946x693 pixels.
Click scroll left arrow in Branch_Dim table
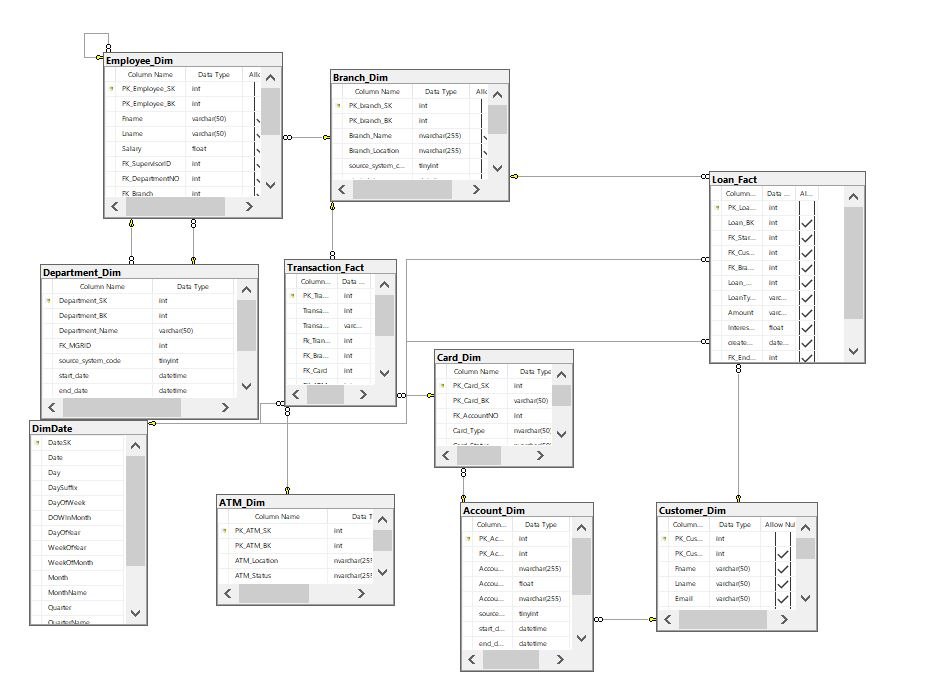click(x=342, y=189)
